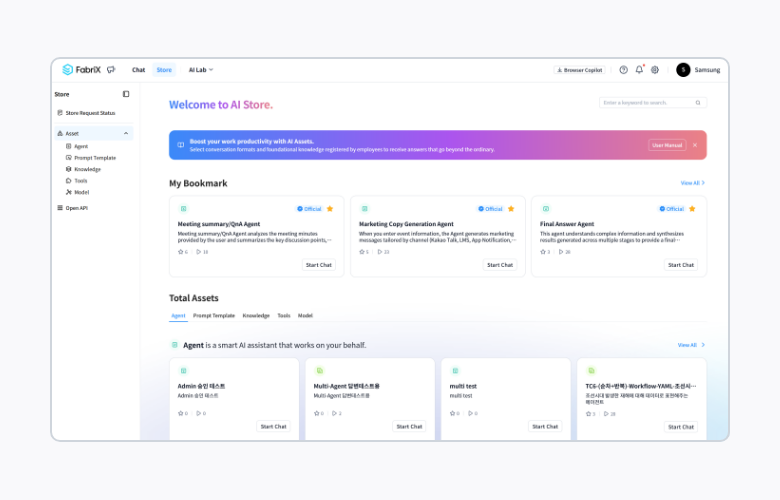This screenshot has width=780, height=500.
Task: Click the search magnifier icon
Action: (698, 102)
